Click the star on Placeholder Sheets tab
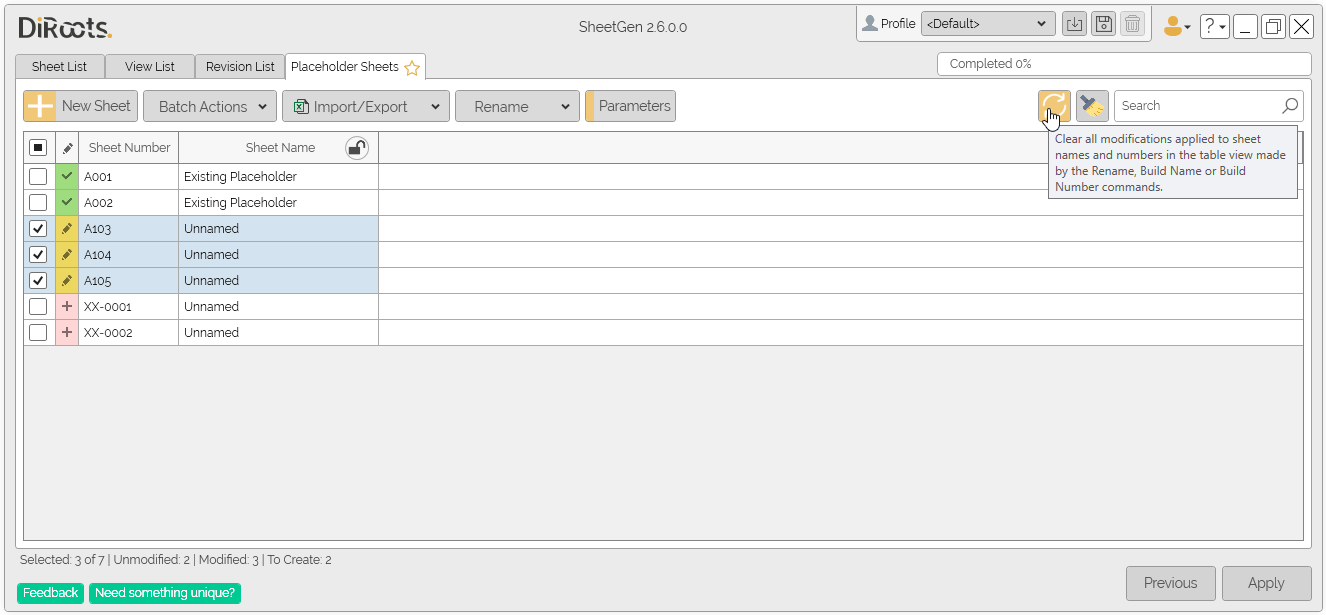 pyautogui.click(x=412, y=68)
